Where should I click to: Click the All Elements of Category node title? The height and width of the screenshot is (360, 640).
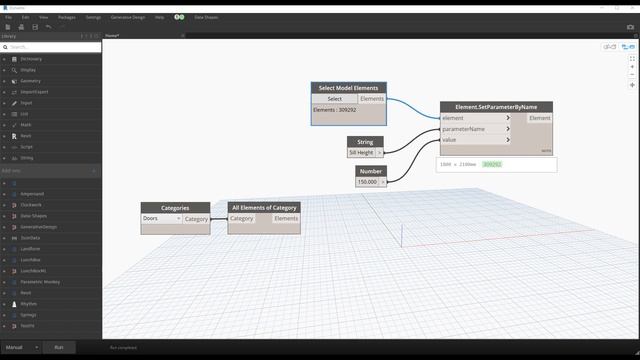[264, 208]
